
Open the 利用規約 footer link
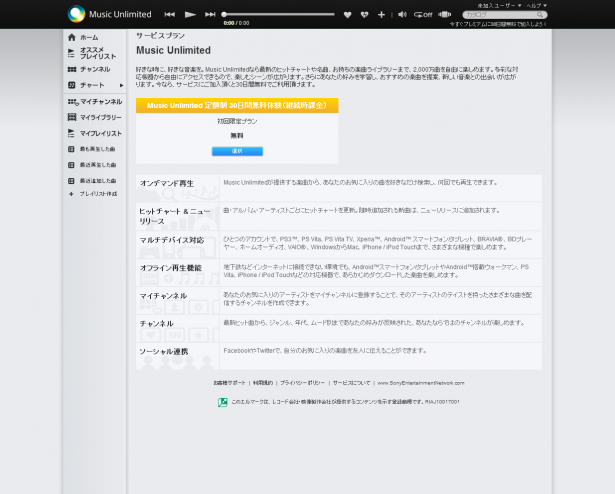(263, 383)
